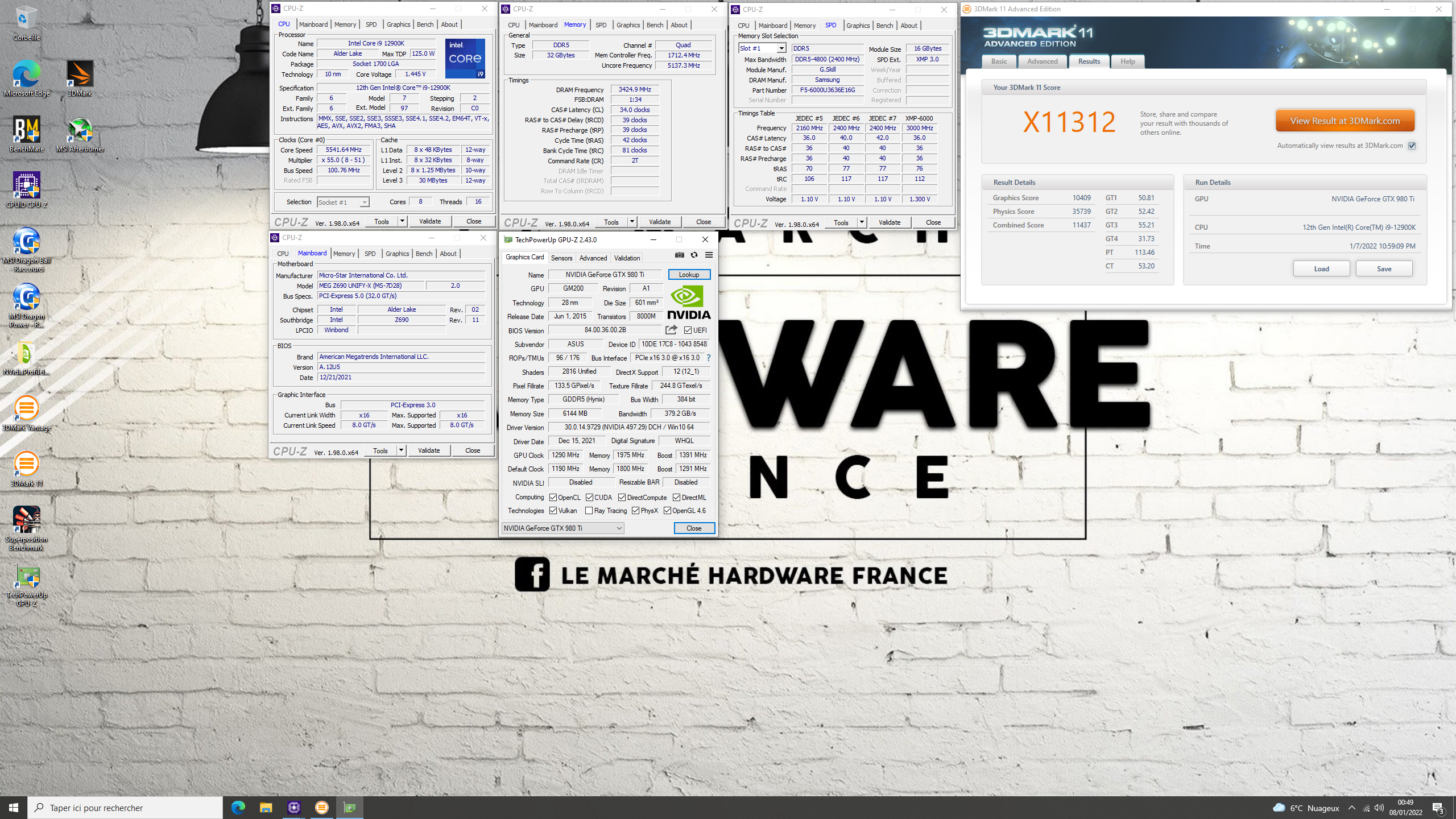The height and width of the screenshot is (819, 1456).
Task: Toggle UEFI checkbox in GPU-Z
Action: click(688, 330)
